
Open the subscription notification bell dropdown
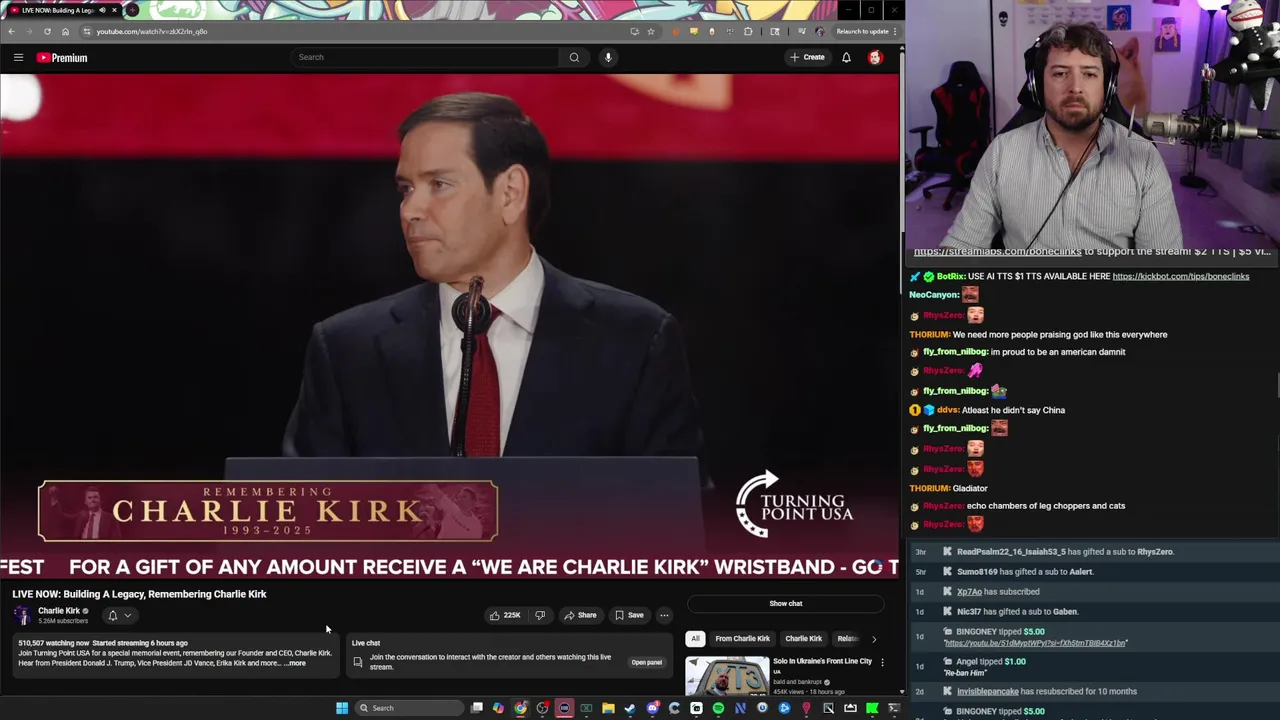(118, 616)
